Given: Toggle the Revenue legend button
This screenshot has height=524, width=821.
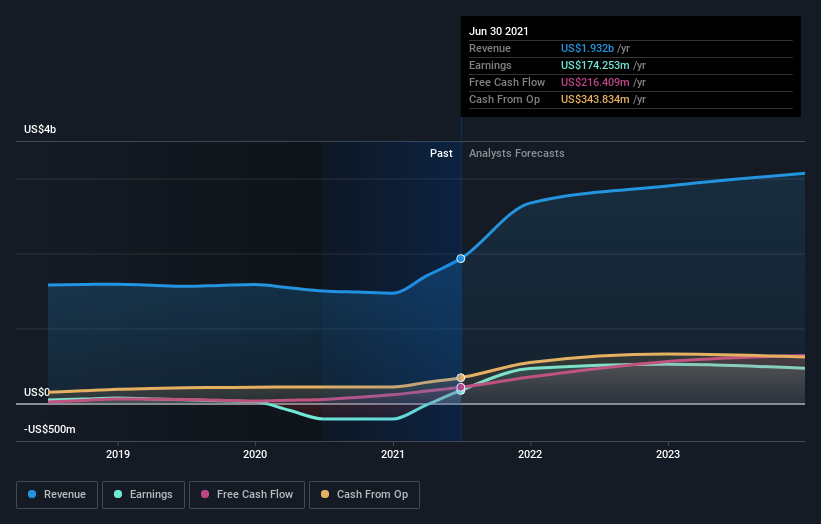Looking at the screenshot, I should click(x=57, y=495).
